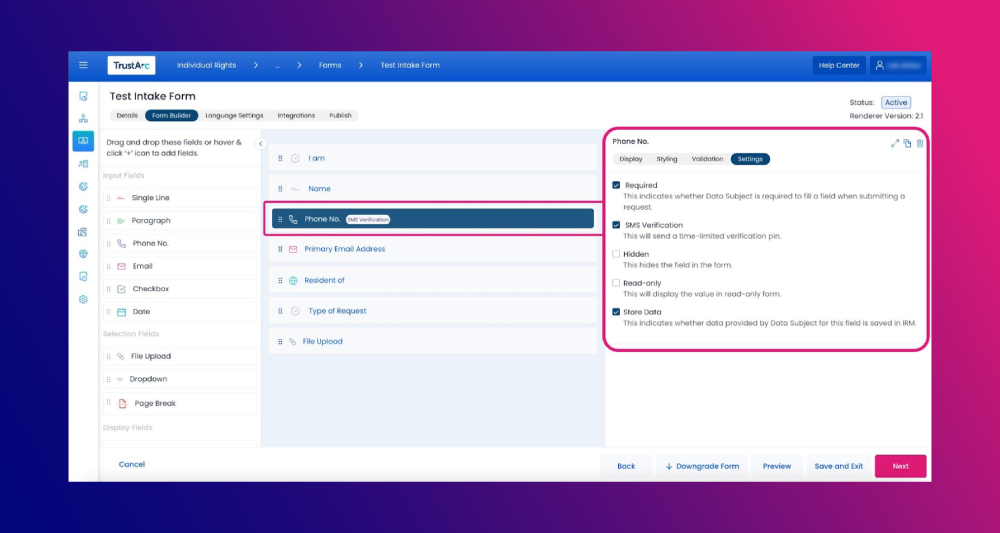1000x533 pixels.
Task: Click the check-circle icon on Type of Request
Action: [295, 311]
